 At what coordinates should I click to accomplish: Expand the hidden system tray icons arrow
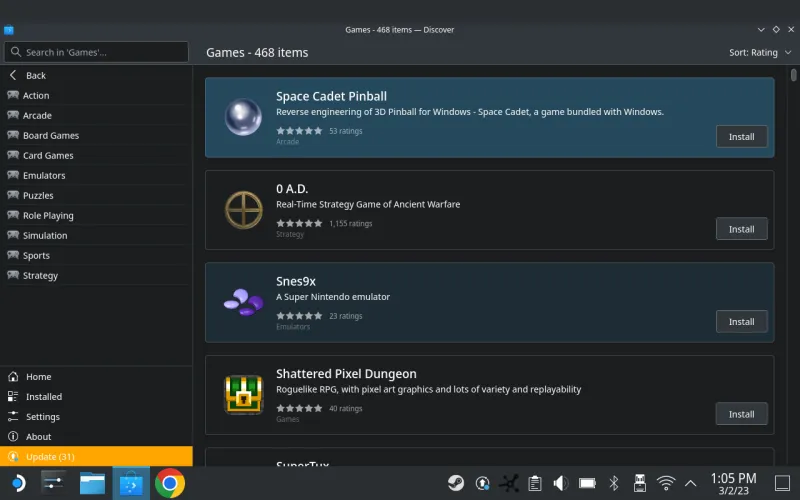click(x=690, y=483)
